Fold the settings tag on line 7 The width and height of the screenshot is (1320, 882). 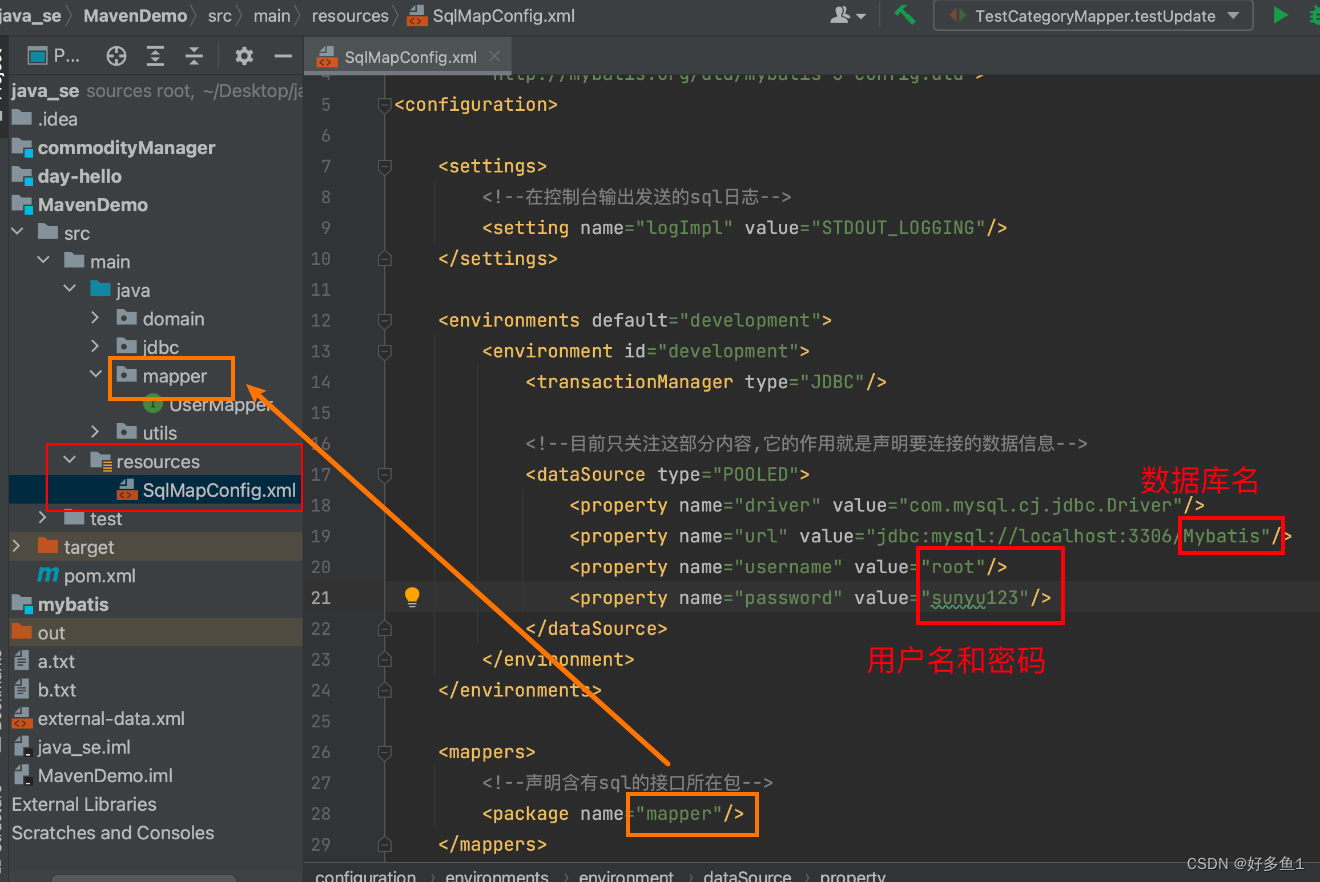[x=385, y=166]
